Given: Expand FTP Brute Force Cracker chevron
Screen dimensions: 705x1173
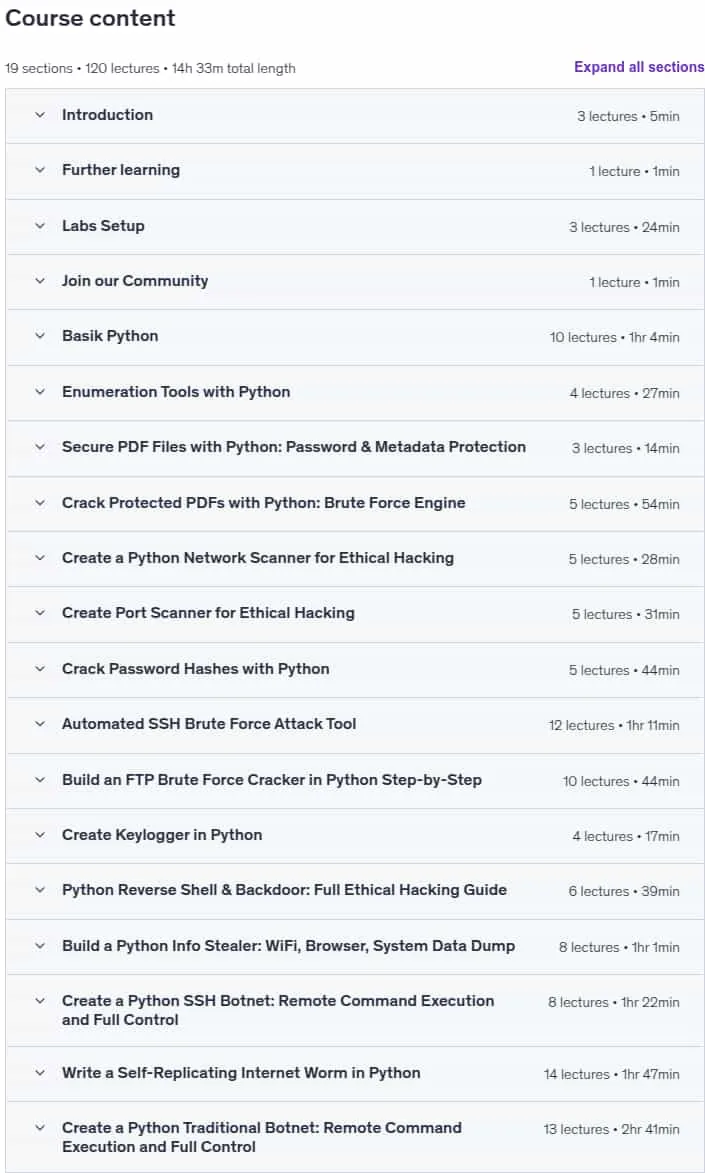Looking at the screenshot, I should click(40, 780).
